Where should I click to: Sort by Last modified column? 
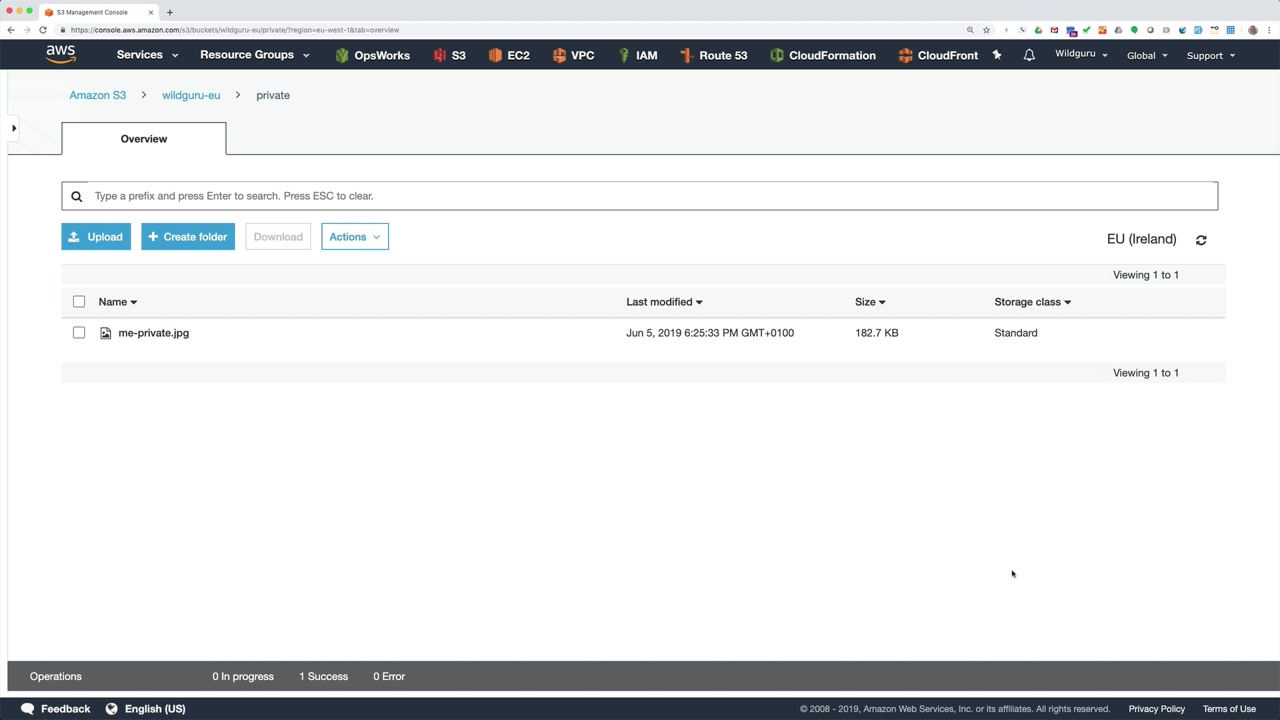coord(664,302)
